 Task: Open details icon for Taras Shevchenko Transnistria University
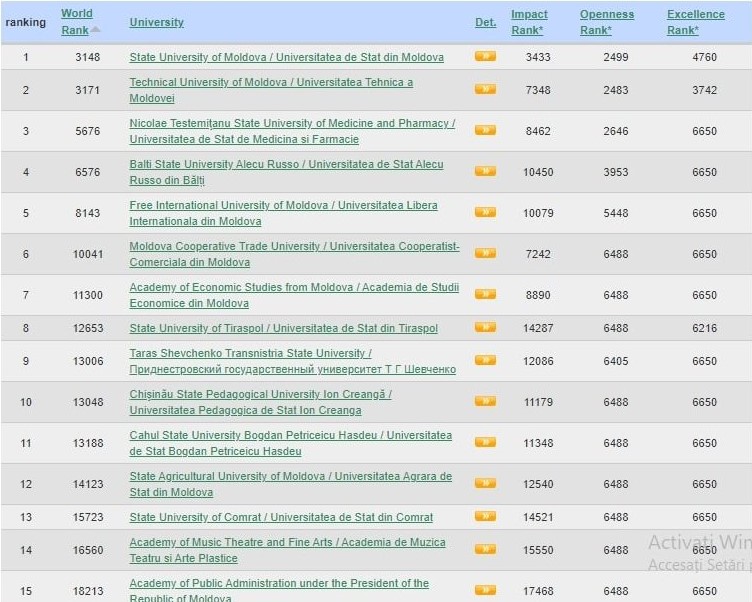pyautogui.click(x=485, y=360)
